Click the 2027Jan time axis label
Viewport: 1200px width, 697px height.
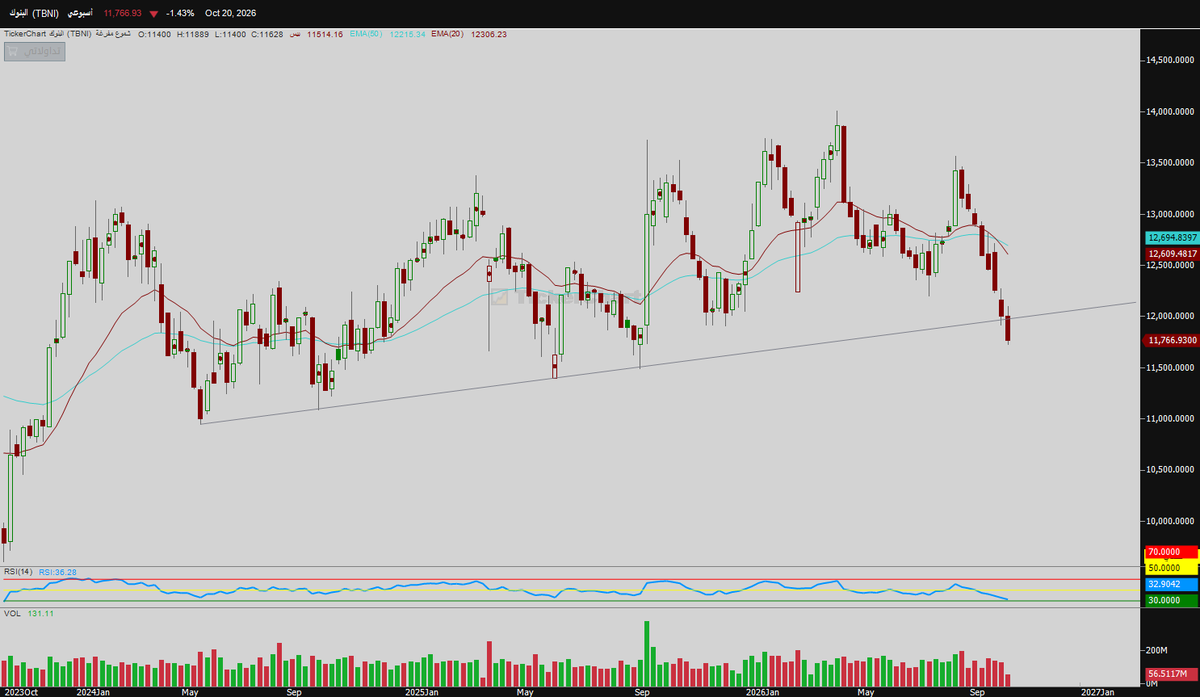click(x=1096, y=691)
